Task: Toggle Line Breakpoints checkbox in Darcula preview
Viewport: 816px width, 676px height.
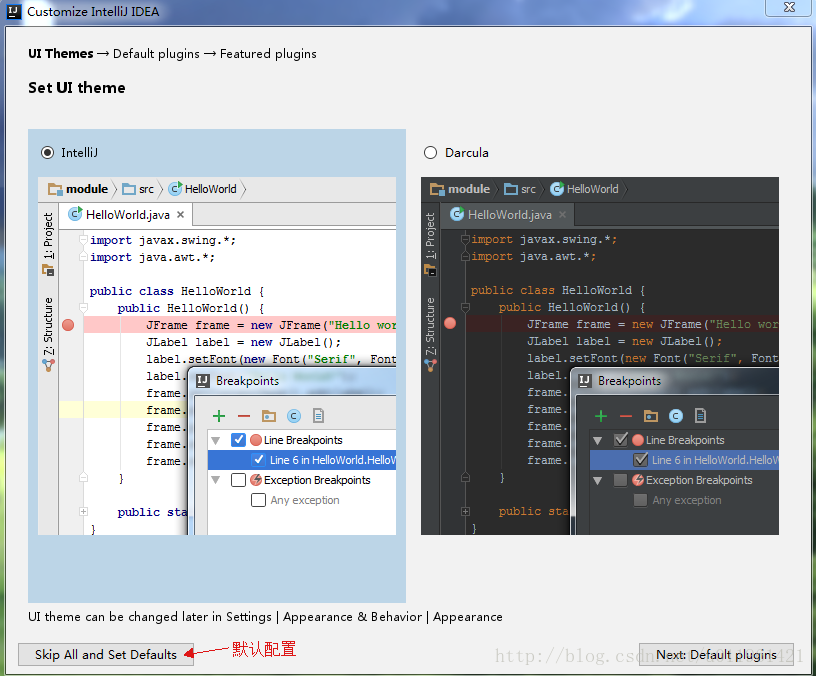Action: point(620,440)
